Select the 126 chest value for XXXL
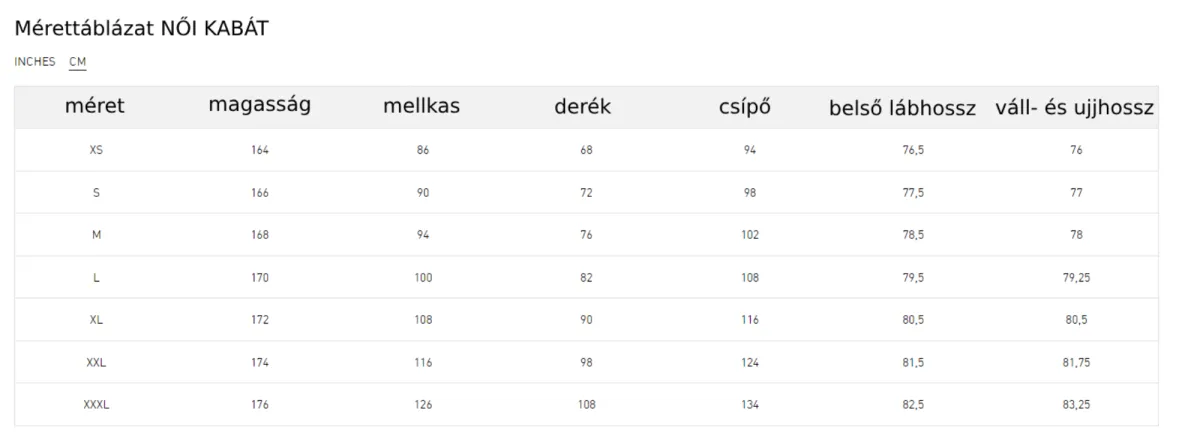1200x443 pixels. click(423, 405)
